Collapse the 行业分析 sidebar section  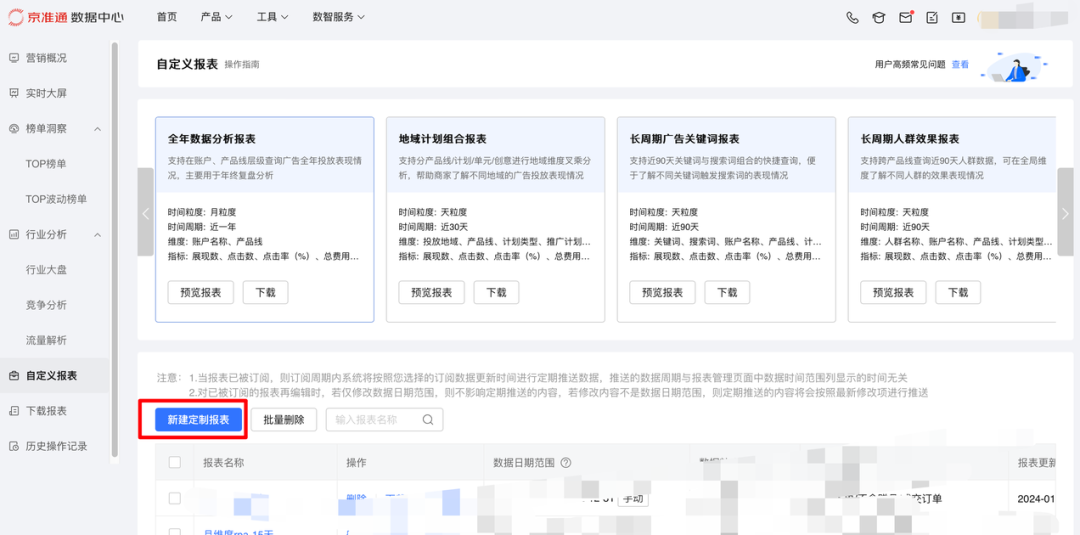[x=97, y=235]
